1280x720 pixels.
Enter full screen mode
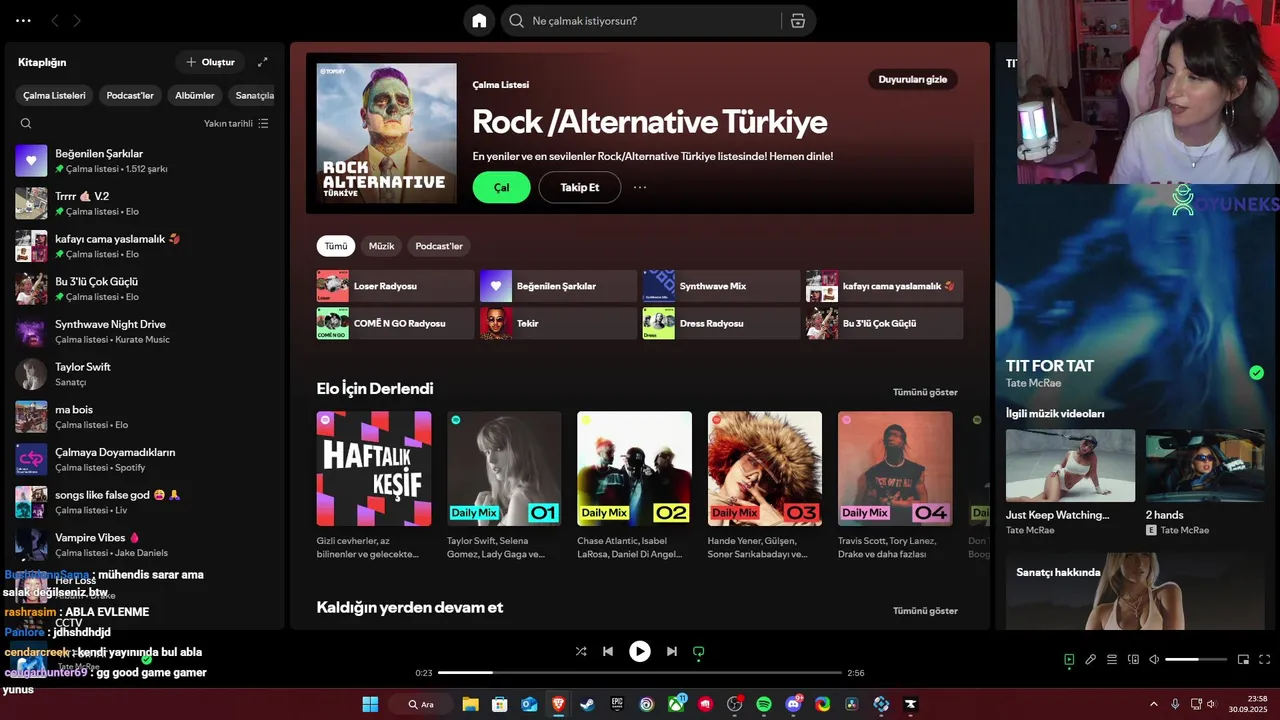point(1265,660)
